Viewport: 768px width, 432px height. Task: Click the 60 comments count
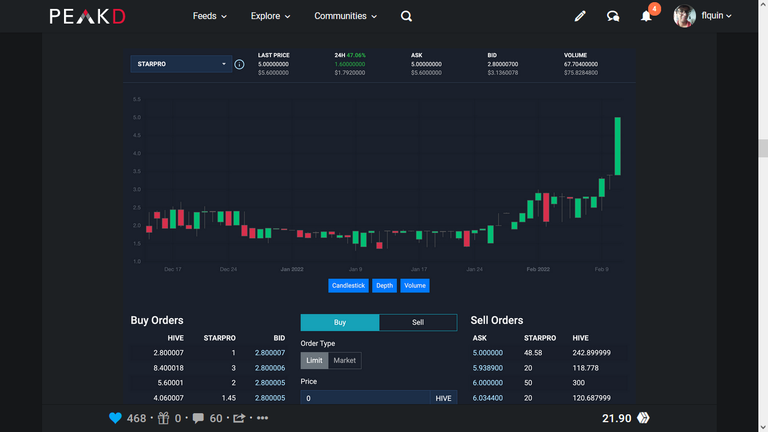click(216, 418)
